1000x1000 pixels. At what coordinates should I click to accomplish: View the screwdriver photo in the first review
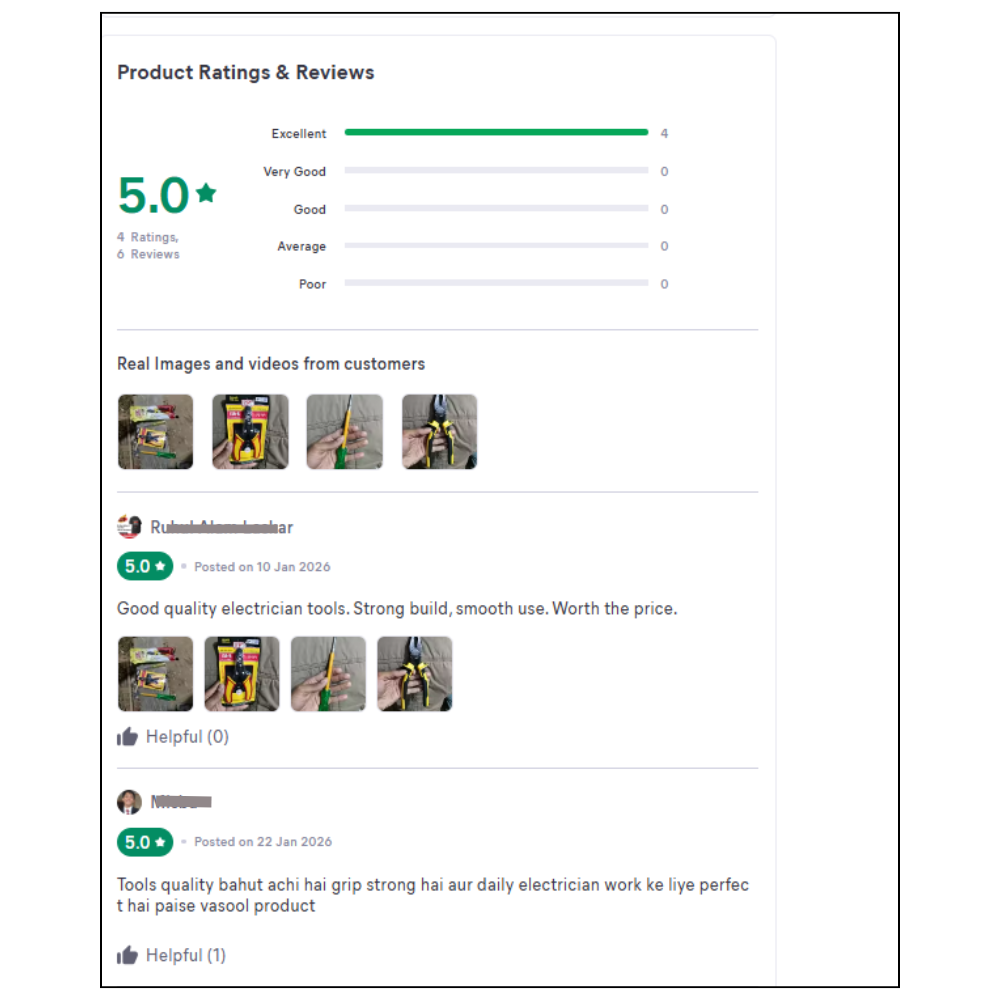click(328, 674)
